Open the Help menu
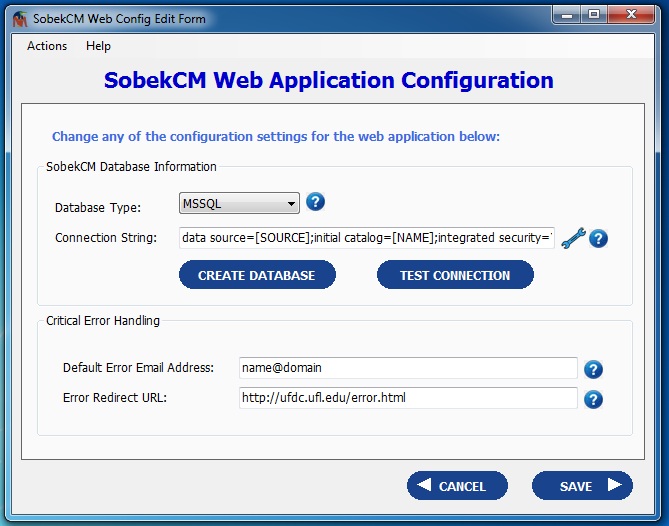The image size is (669, 526). point(98,46)
